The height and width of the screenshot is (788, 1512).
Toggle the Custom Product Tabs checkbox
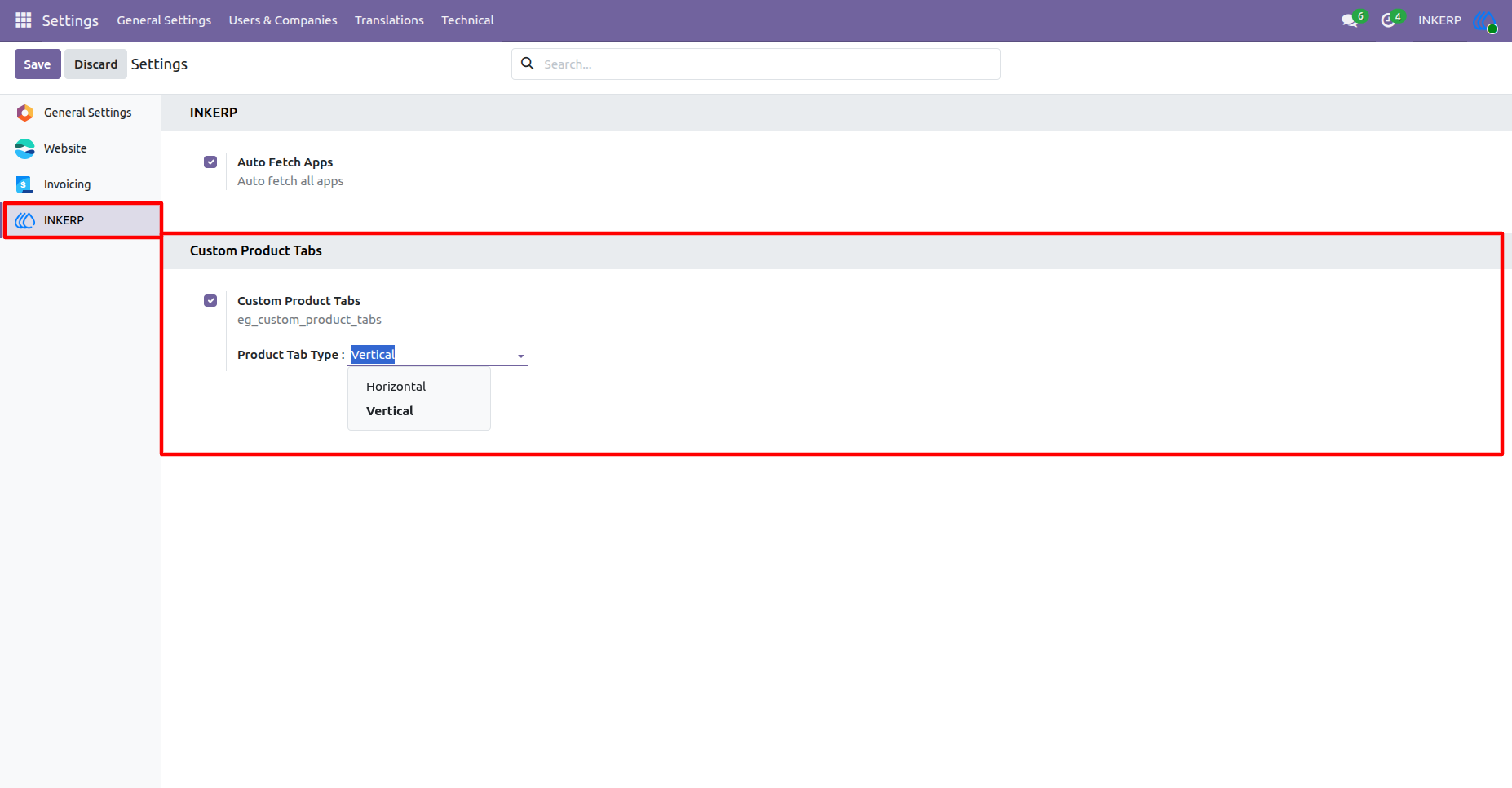coord(210,301)
